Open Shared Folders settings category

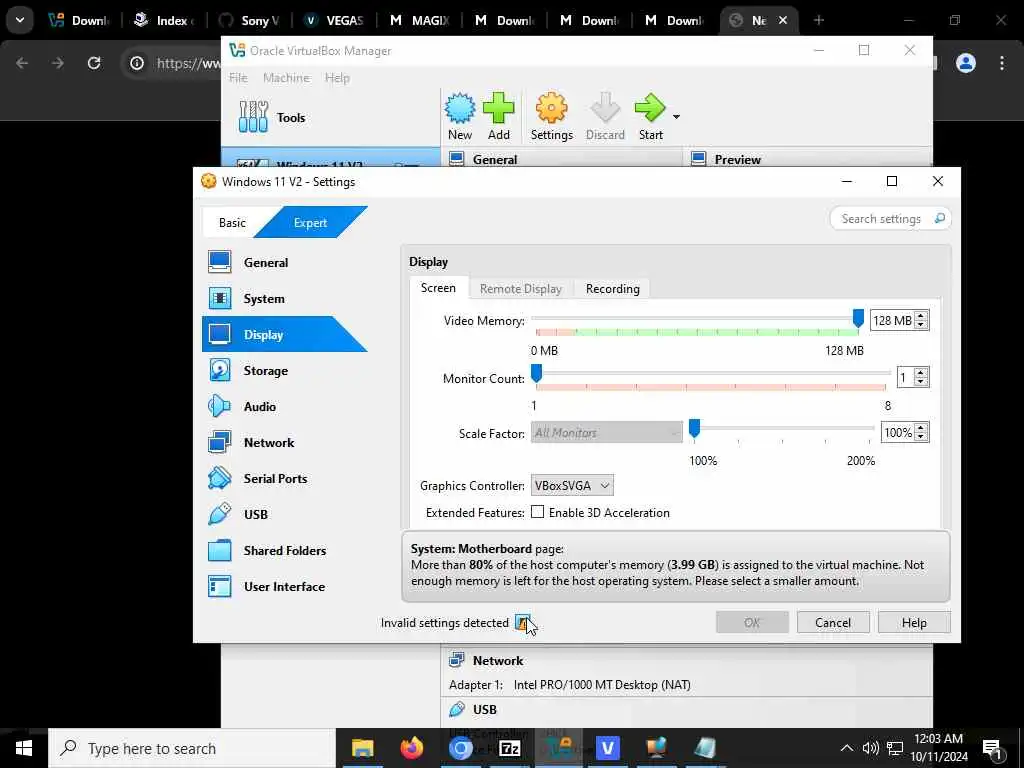(284, 550)
